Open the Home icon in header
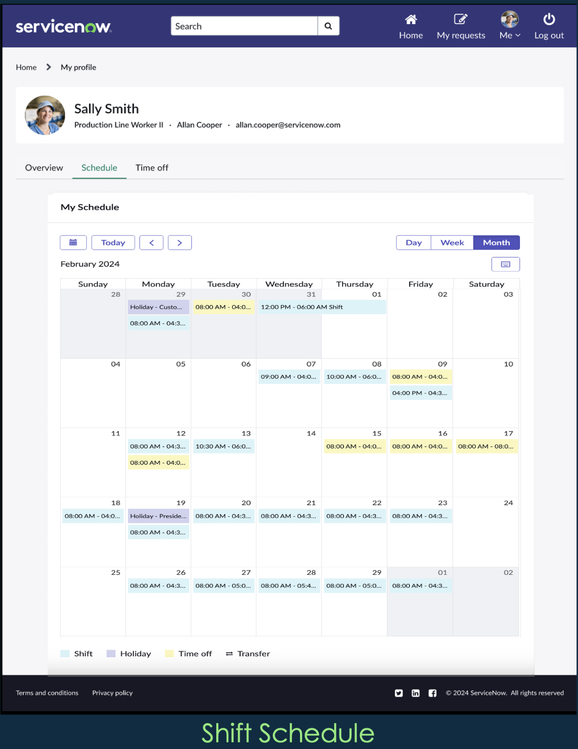578x749 pixels. [x=411, y=20]
